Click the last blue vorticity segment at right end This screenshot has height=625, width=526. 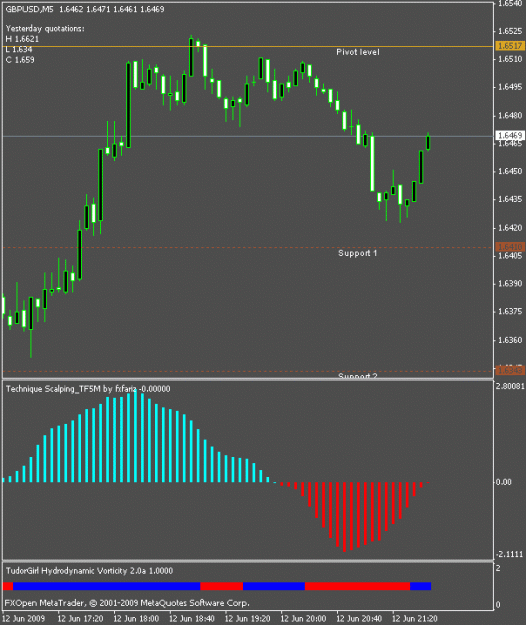coord(420,586)
